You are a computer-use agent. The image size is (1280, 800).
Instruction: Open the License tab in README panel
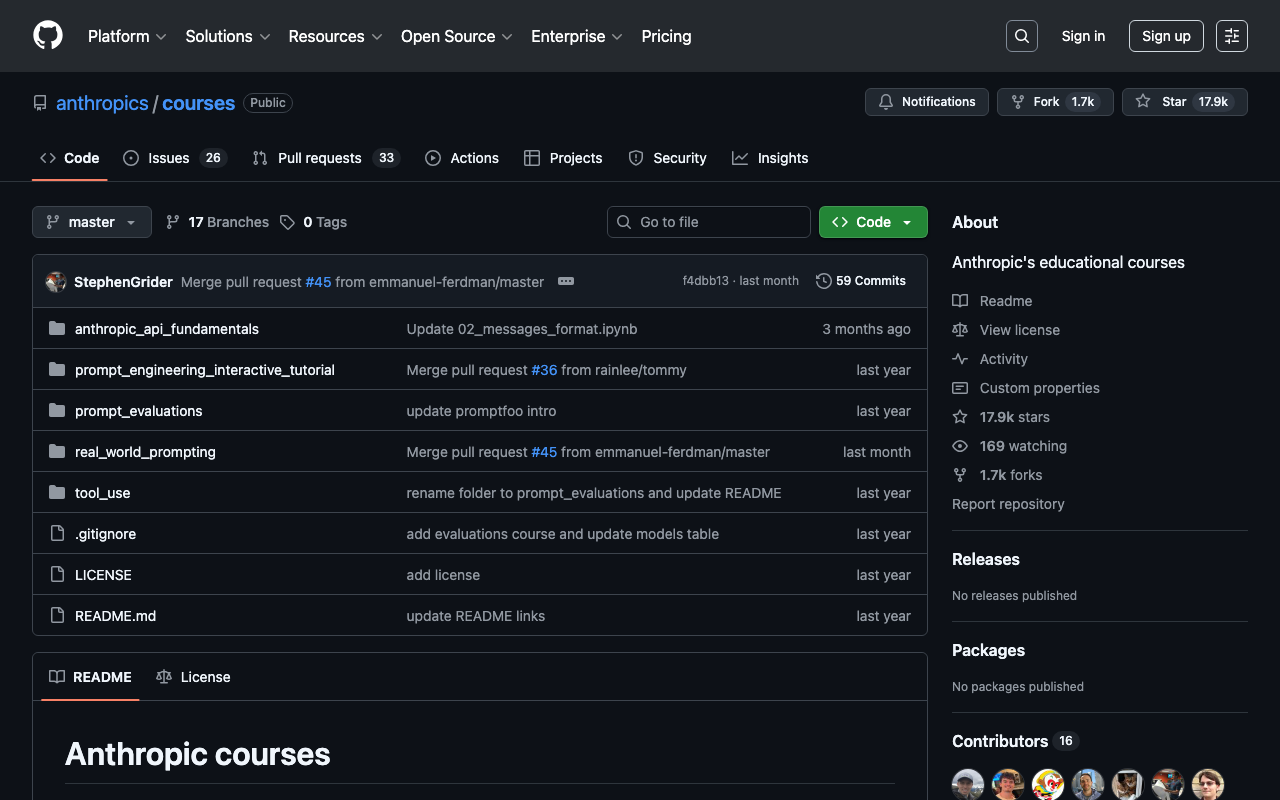tap(194, 677)
